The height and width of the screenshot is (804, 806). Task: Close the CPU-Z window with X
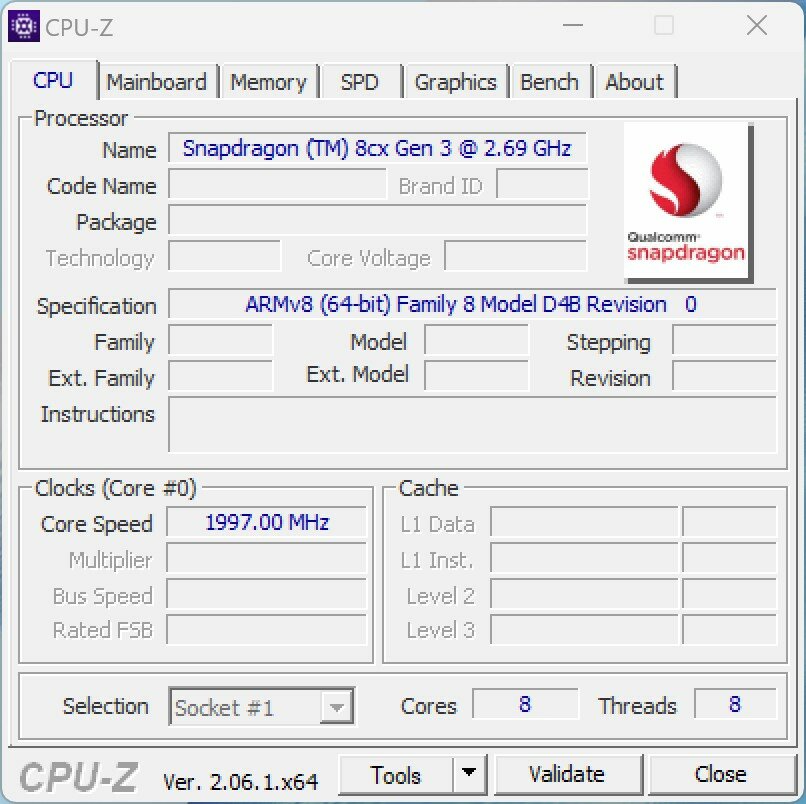757,25
